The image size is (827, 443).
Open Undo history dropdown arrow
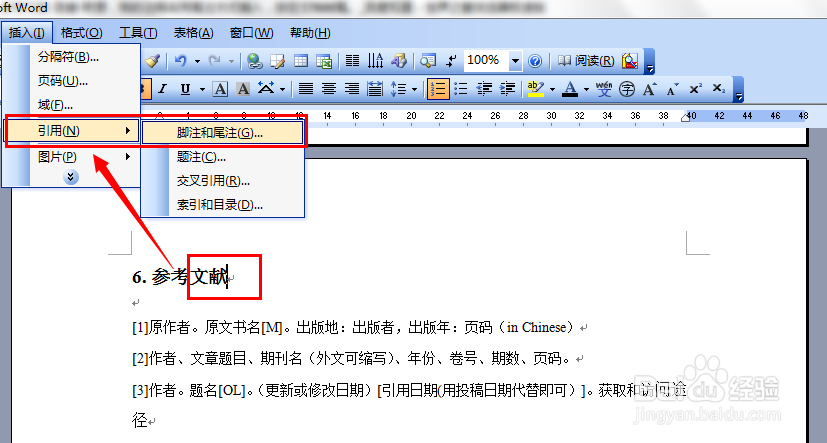197,62
